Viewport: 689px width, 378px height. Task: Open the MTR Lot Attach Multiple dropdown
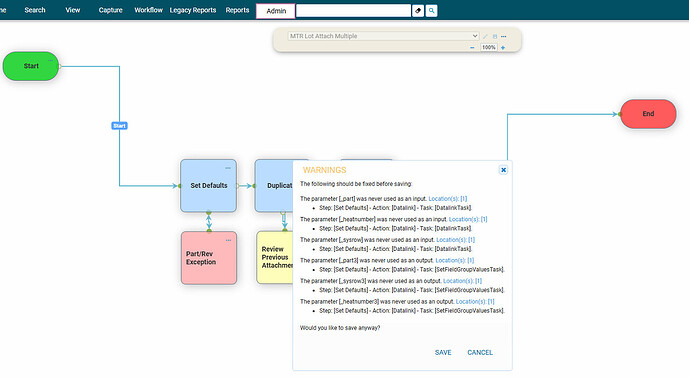click(x=383, y=36)
